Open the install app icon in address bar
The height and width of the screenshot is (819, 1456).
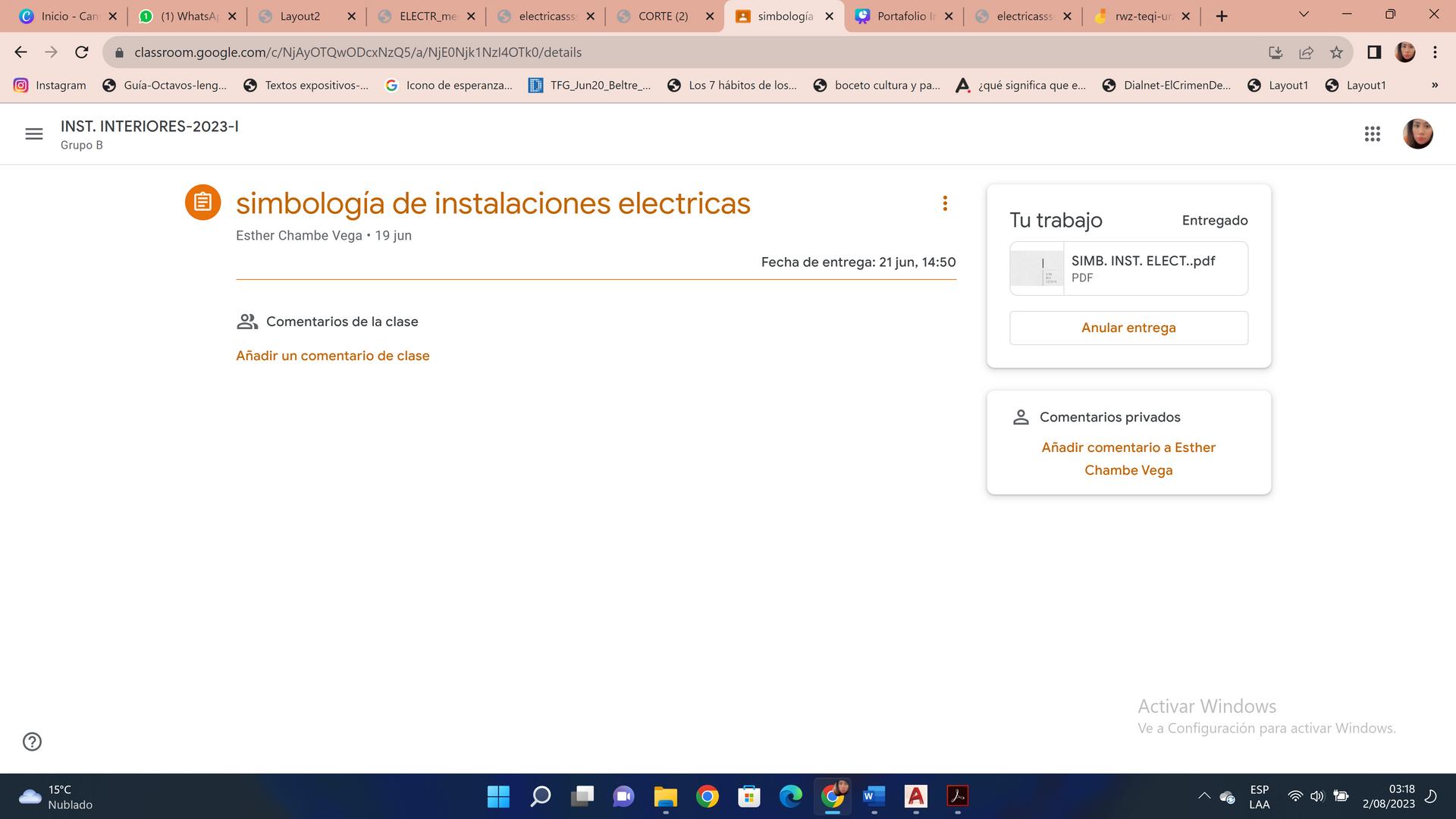1276,52
